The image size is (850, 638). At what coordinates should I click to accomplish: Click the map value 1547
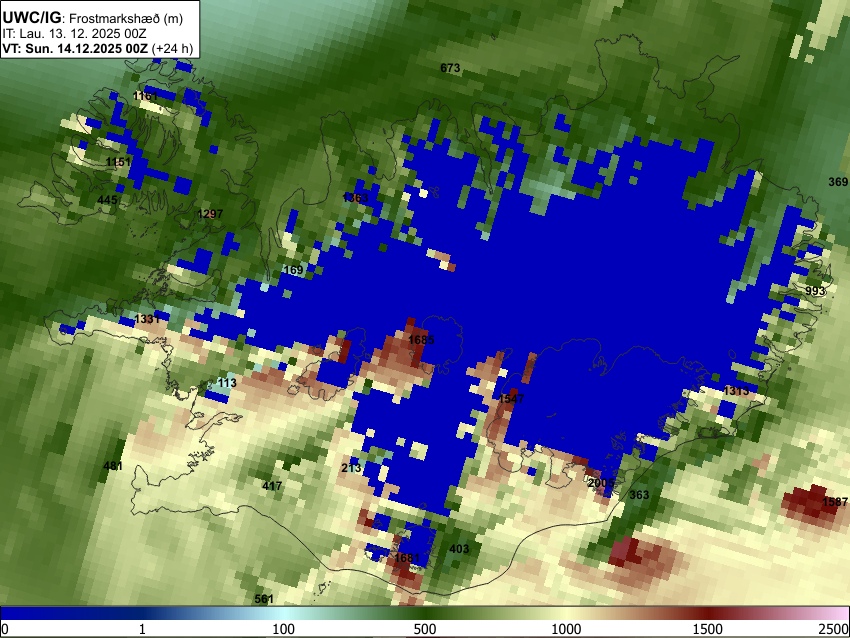(x=511, y=398)
